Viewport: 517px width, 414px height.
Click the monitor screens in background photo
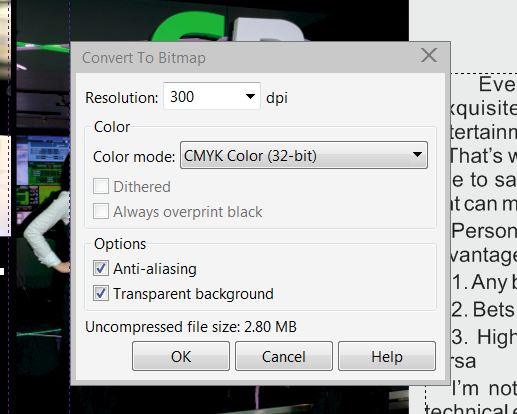click(43, 173)
